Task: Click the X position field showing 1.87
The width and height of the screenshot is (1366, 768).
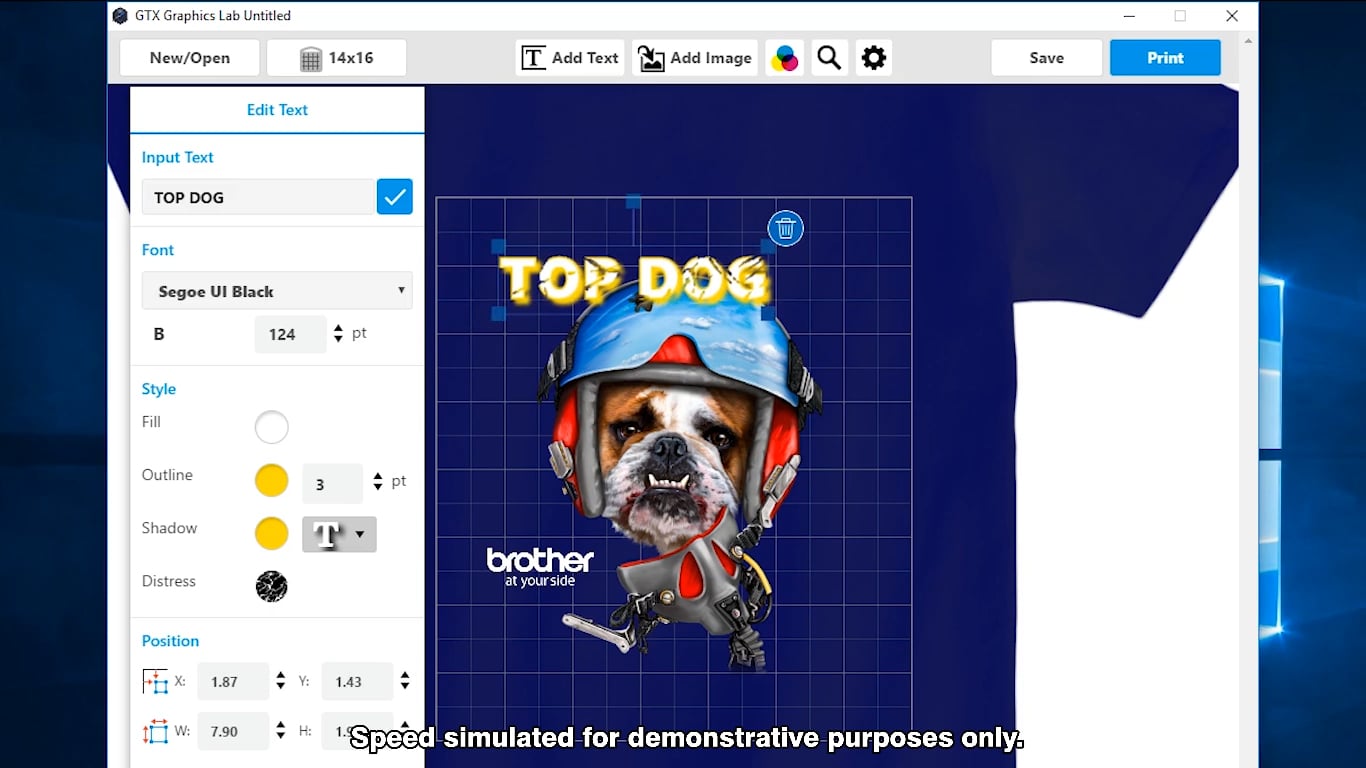Action: point(233,682)
